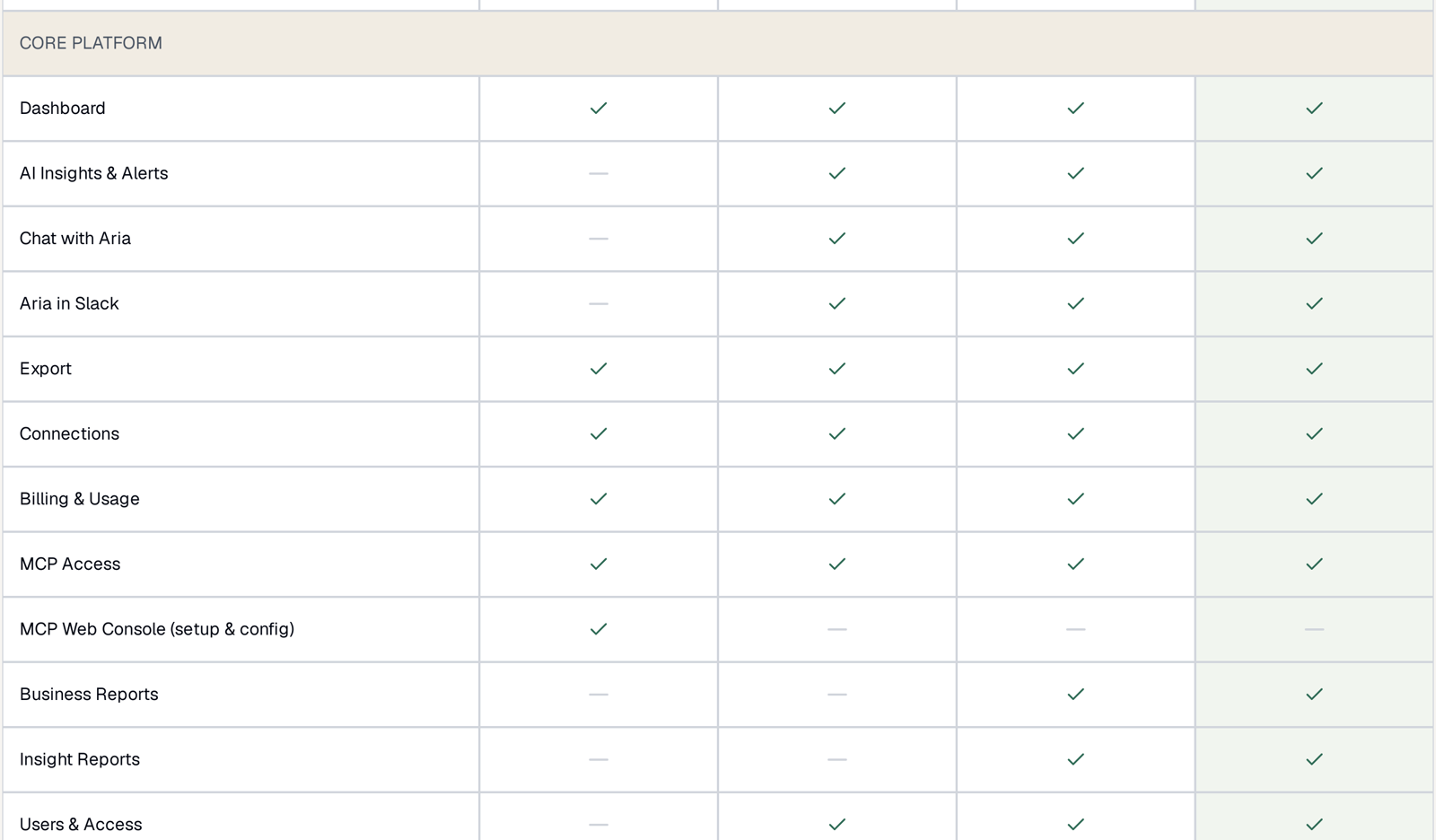This screenshot has height=840, width=1436.
Task: Click the Insight Reports feature label
Action: click(x=80, y=759)
